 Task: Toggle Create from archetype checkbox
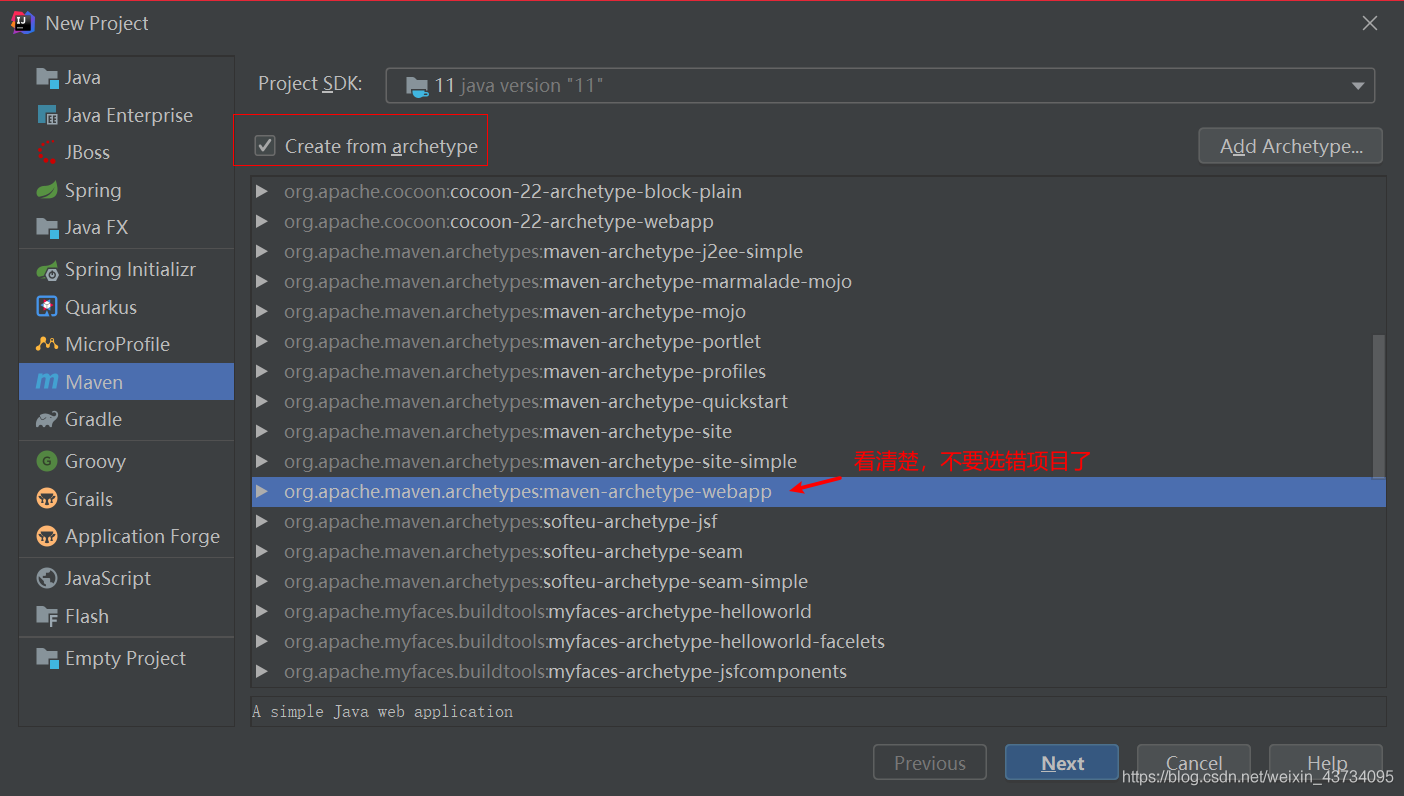tap(265, 146)
